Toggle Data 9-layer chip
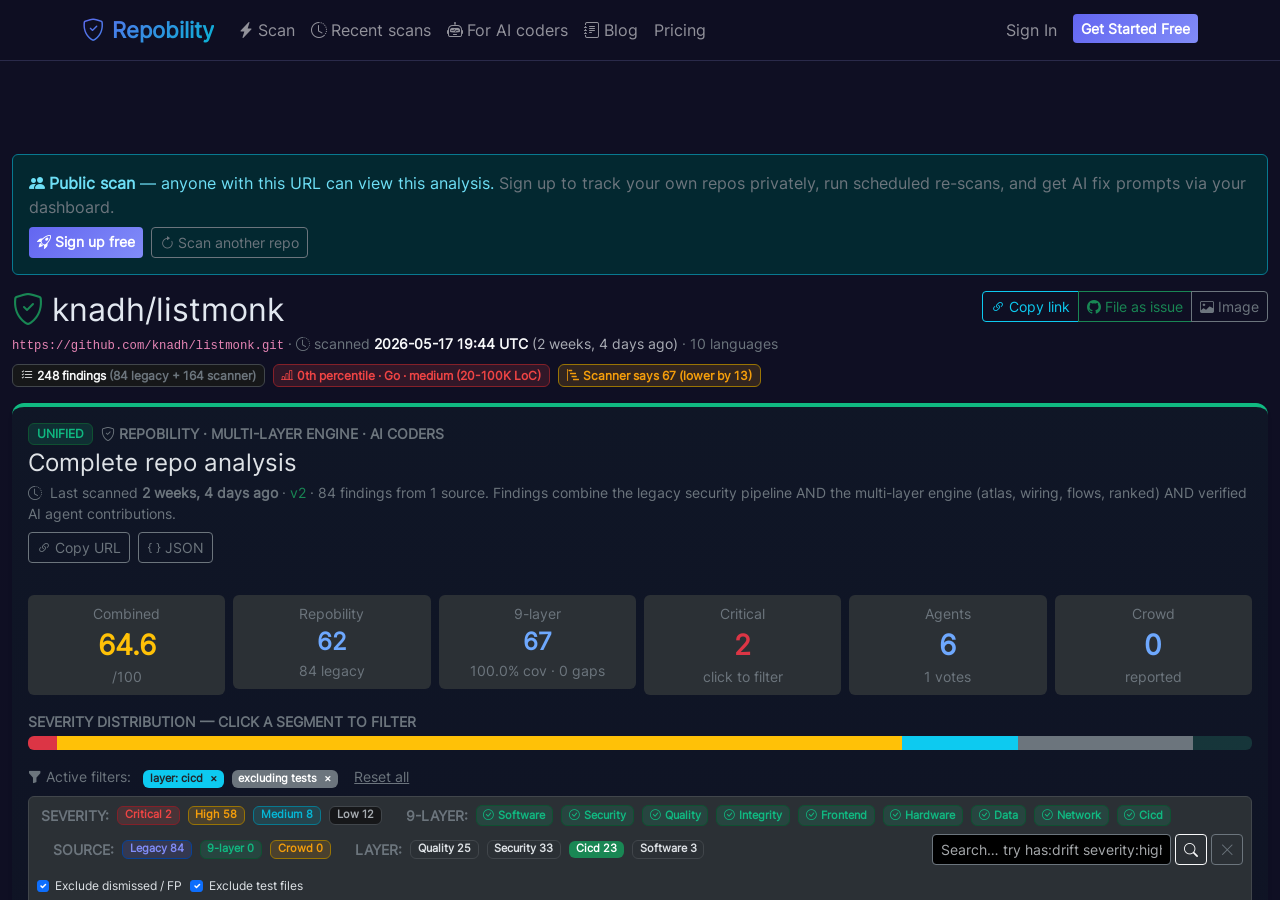Screen dimensions: 1280x900 pyautogui.click(x=998, y=815)
